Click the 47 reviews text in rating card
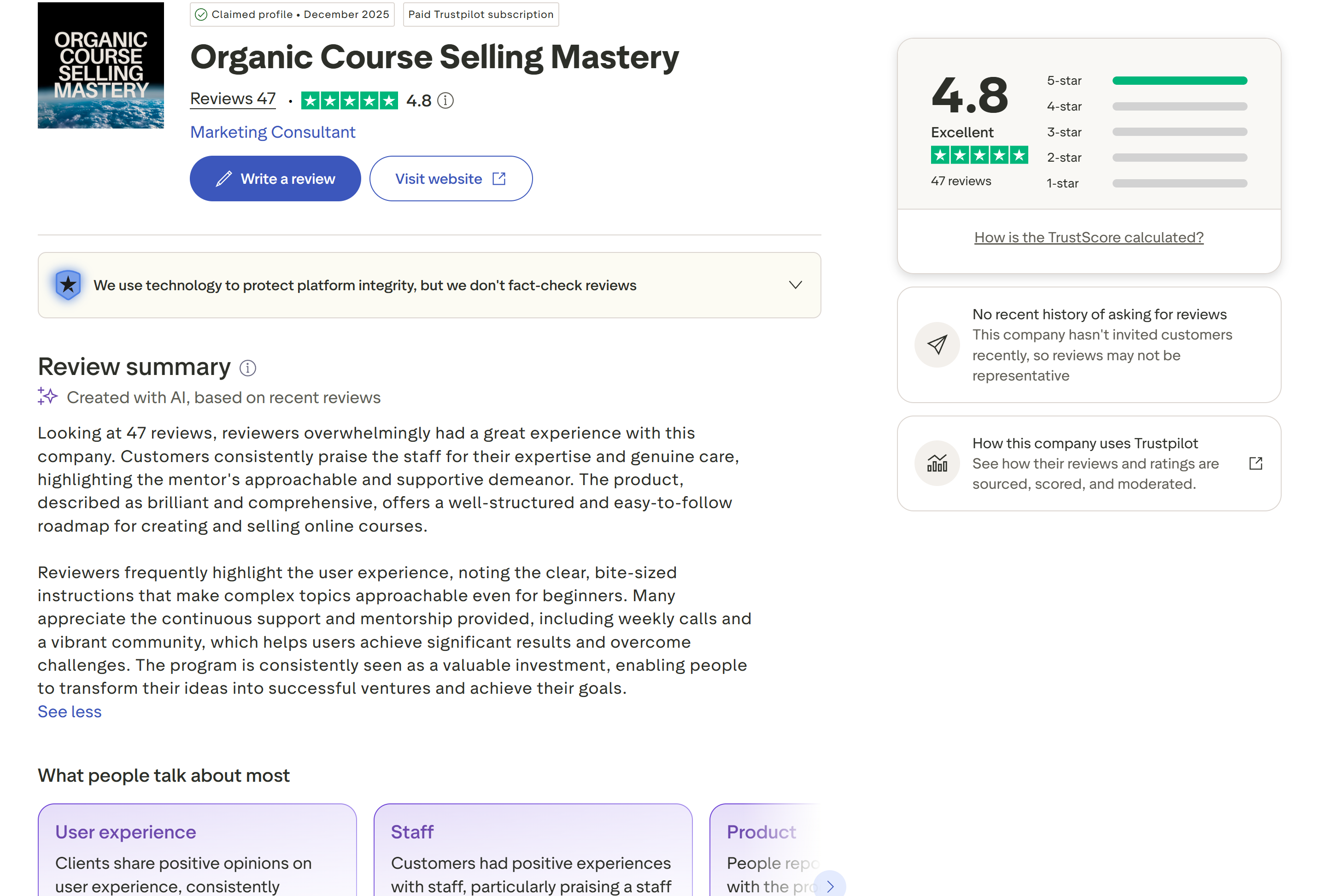Viewport: 1342px width, 896px height. [961, 181]
